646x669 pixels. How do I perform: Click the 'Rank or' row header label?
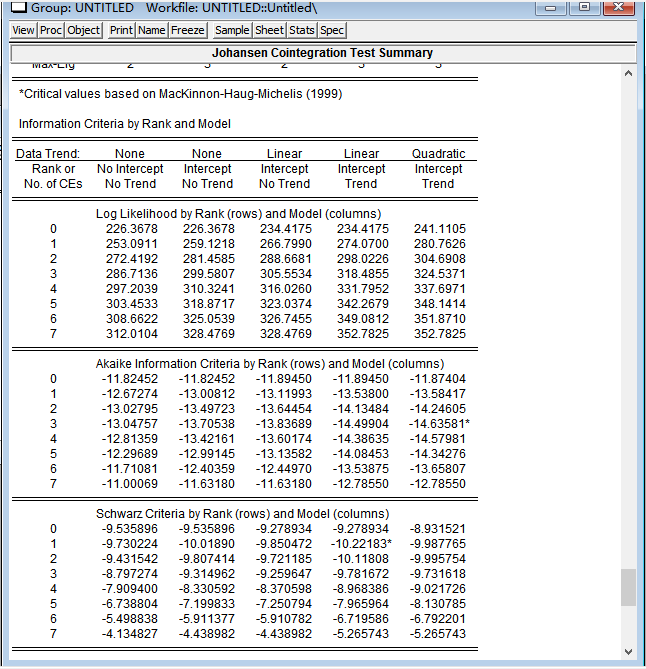click(x=53, y=169)
